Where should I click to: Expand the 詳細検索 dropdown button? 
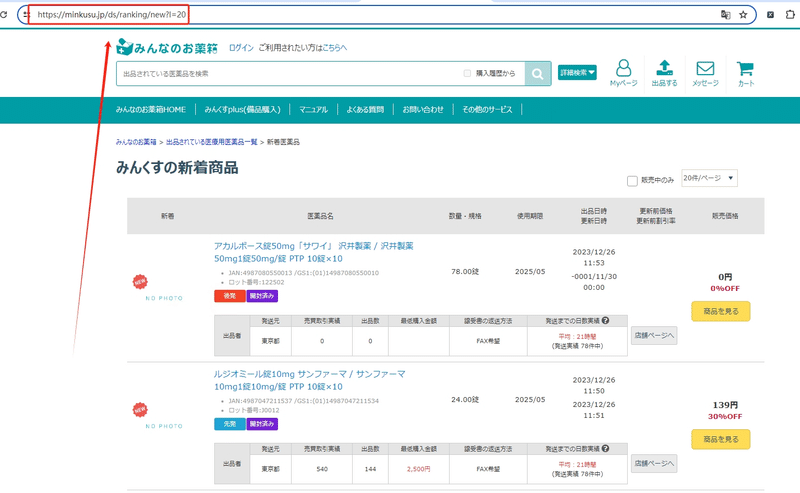tap(577, 73)
